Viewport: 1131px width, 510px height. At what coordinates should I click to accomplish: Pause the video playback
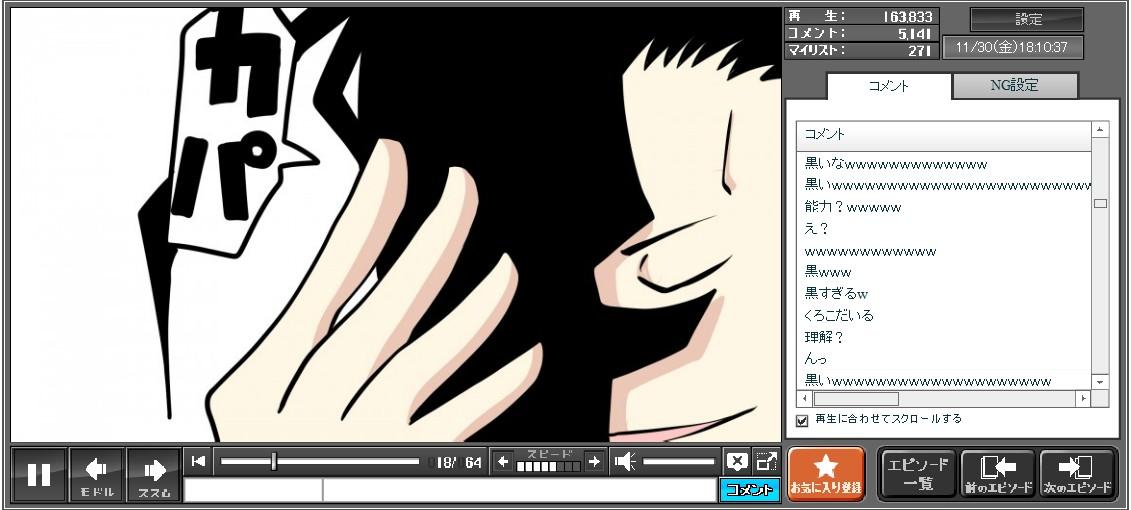(39, 474)
